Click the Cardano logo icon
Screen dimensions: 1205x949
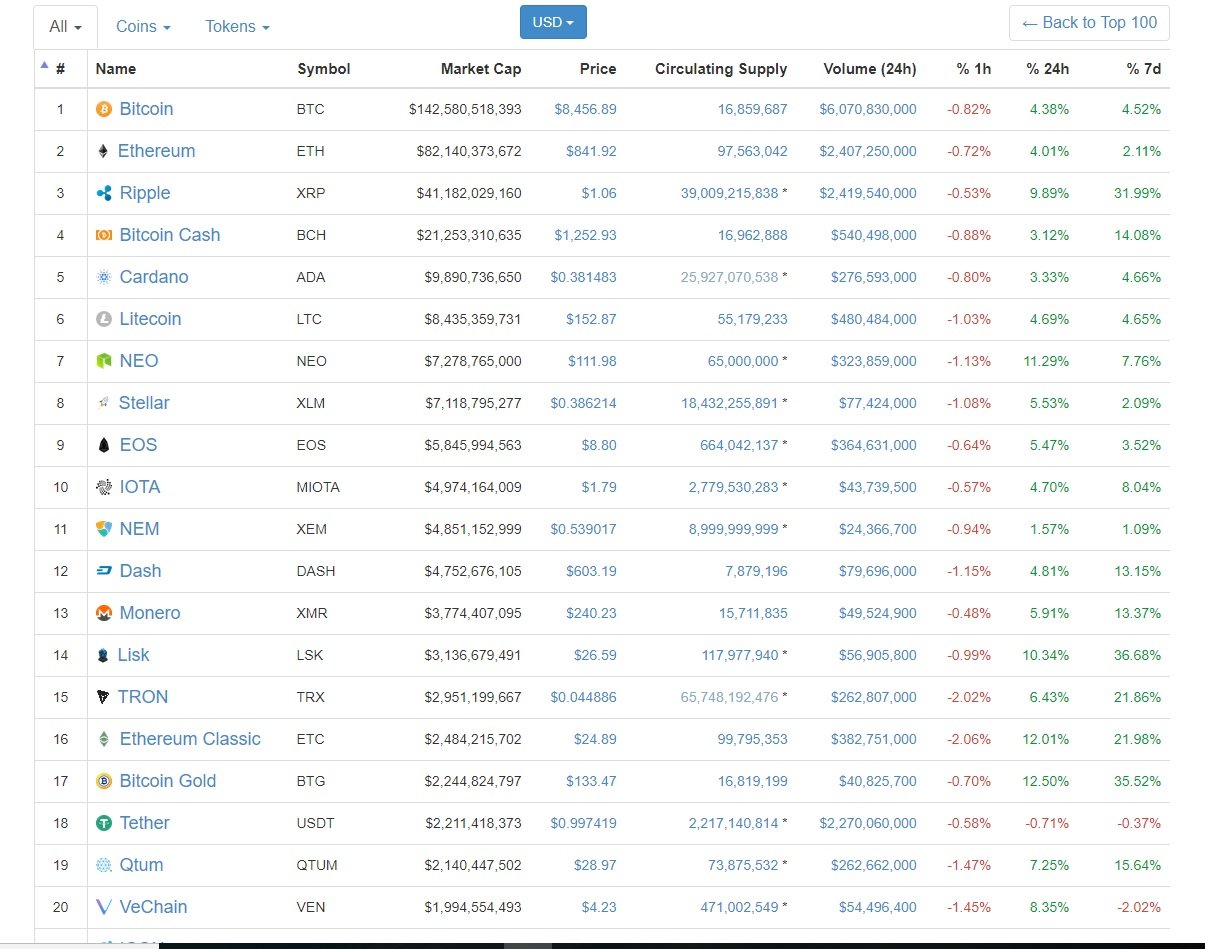[x=104, y=277]
